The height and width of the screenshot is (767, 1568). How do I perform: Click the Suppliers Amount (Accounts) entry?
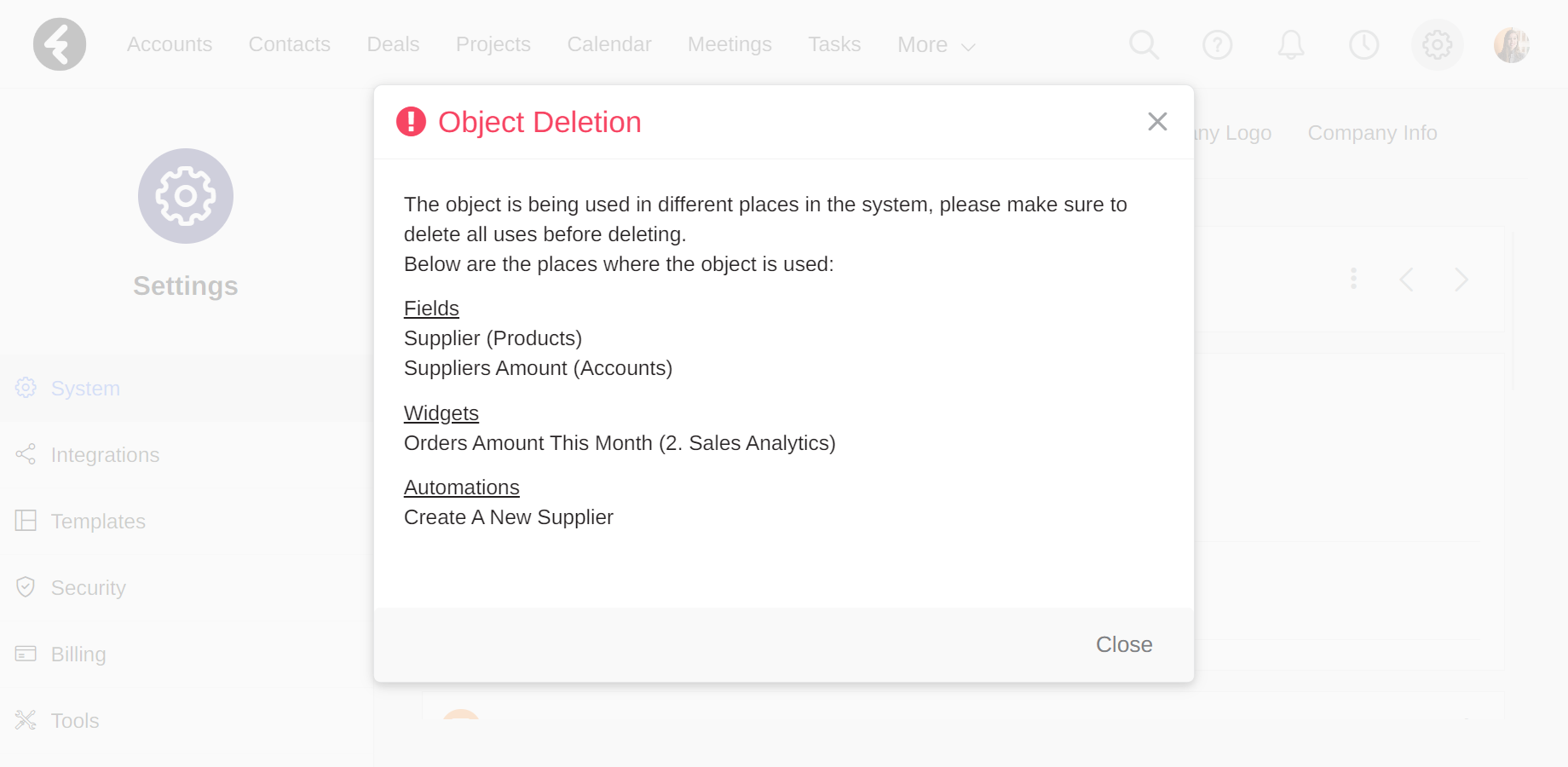(538, 368)
